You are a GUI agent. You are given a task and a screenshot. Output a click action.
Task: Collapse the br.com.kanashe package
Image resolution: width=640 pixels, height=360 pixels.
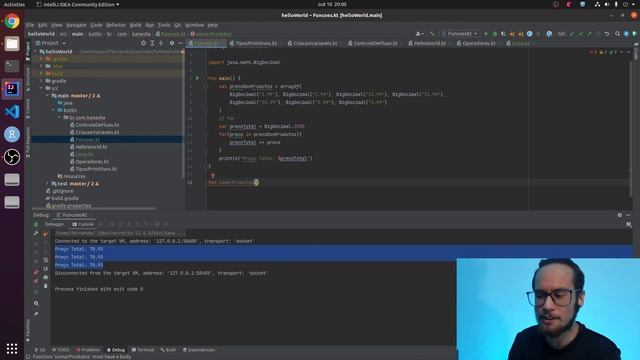tap(59, 118)
